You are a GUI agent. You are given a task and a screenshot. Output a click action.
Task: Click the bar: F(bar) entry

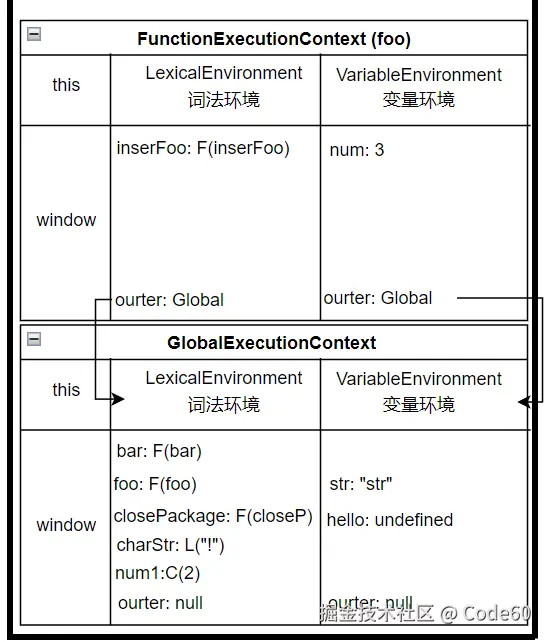[159, 451]
